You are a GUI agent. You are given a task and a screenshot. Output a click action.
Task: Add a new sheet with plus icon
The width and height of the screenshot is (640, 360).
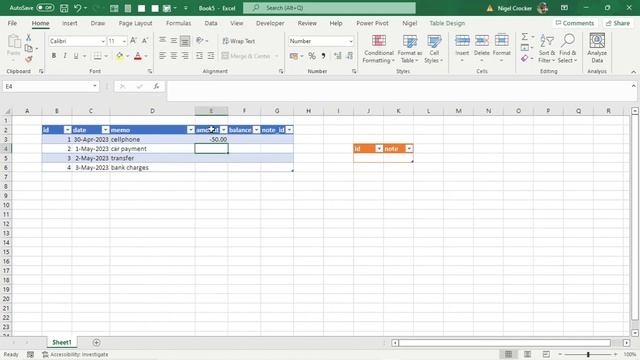(x=96, y=342)
